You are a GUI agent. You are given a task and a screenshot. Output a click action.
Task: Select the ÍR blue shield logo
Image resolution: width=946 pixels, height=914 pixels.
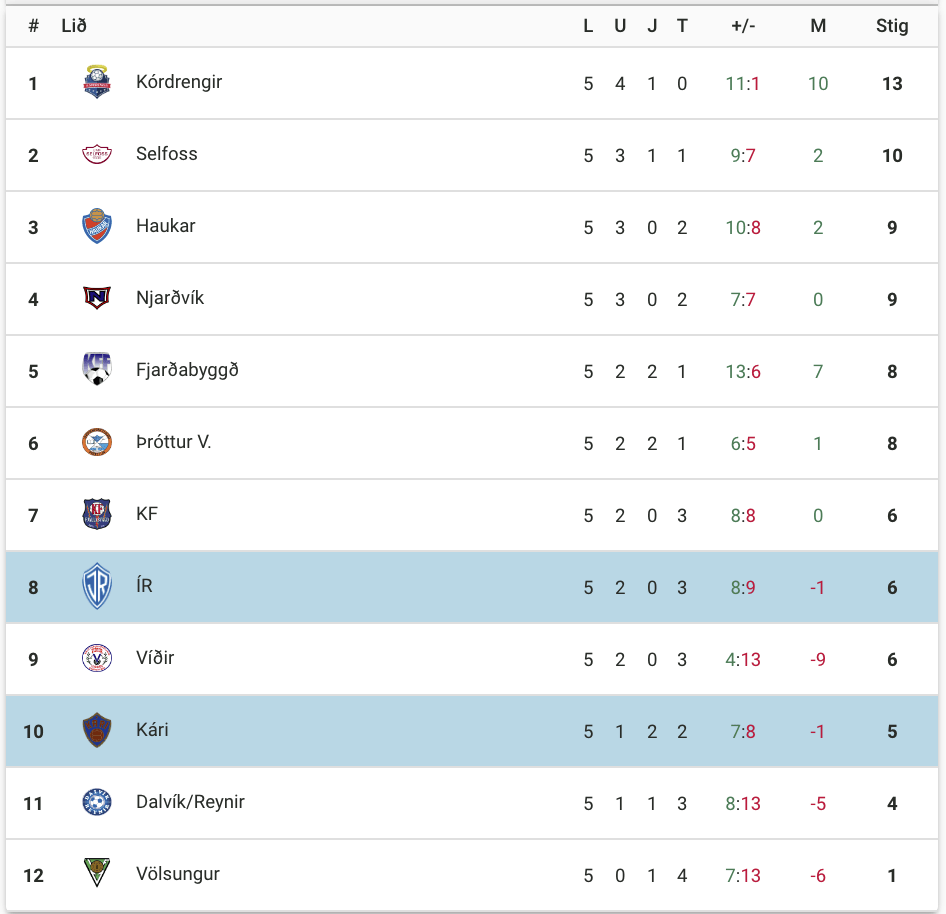[x=97, y=586]
